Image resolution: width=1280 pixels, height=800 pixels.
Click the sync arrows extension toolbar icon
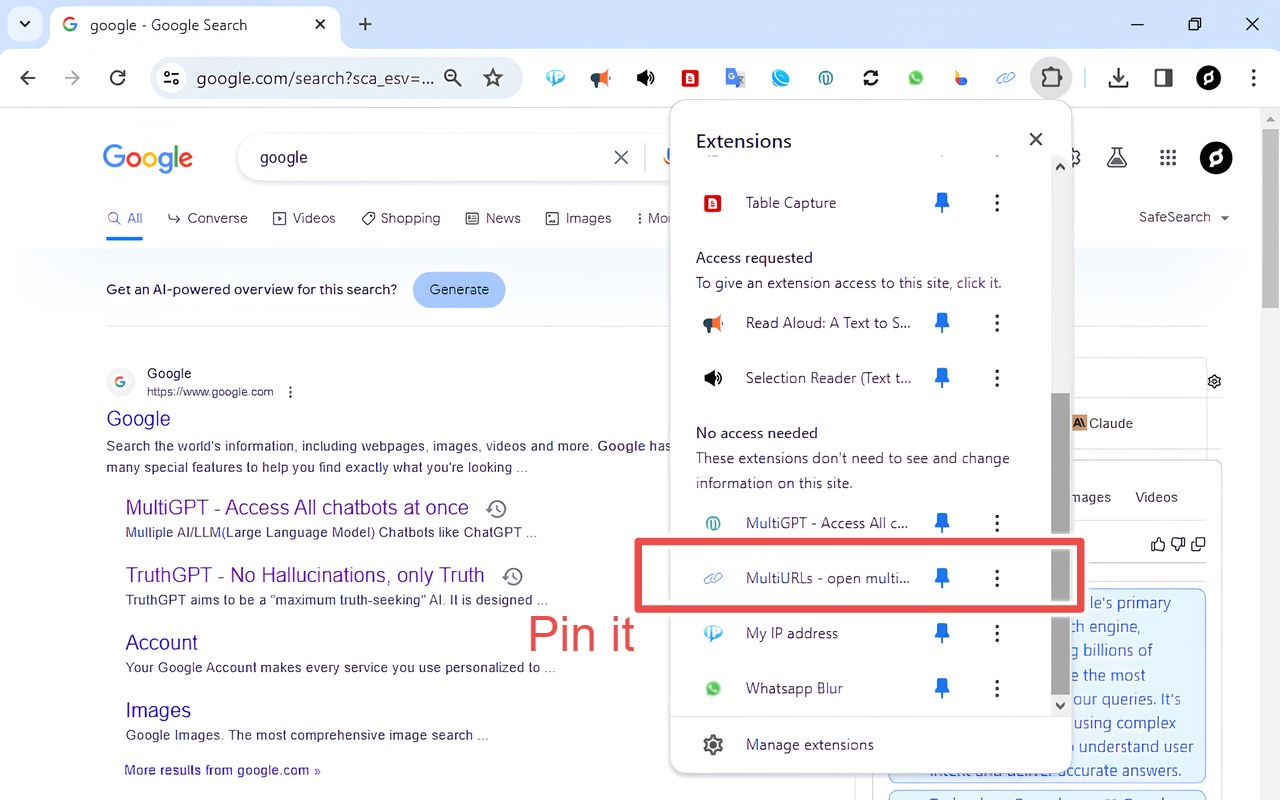[870, 78]
